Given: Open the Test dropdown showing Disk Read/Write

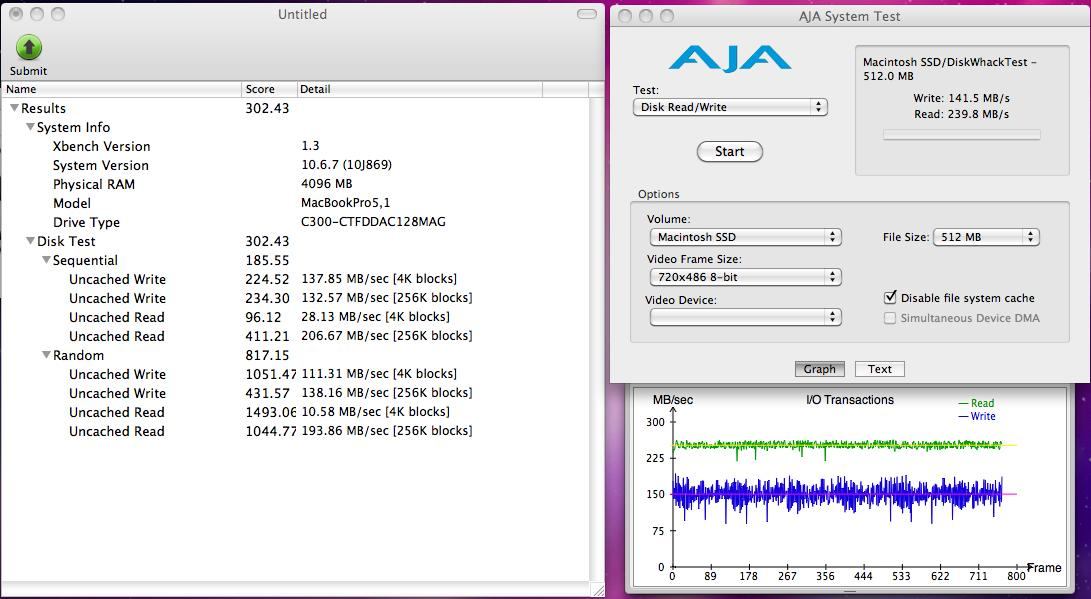Looking at the screenshot, I should click(x=730, y=107).
